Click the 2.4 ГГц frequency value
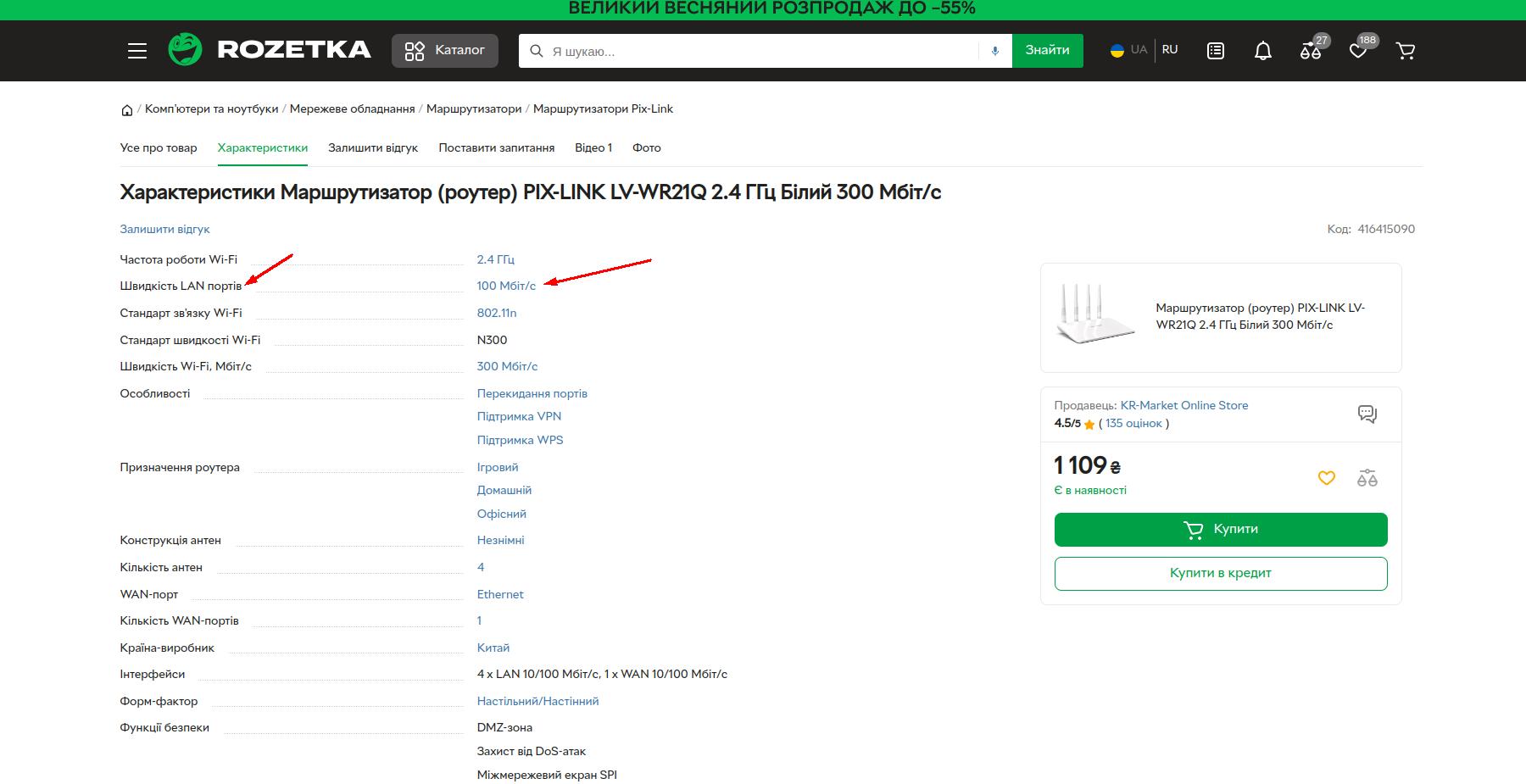The width and height of the screenshot is (1526, 784). coord(496,260)
